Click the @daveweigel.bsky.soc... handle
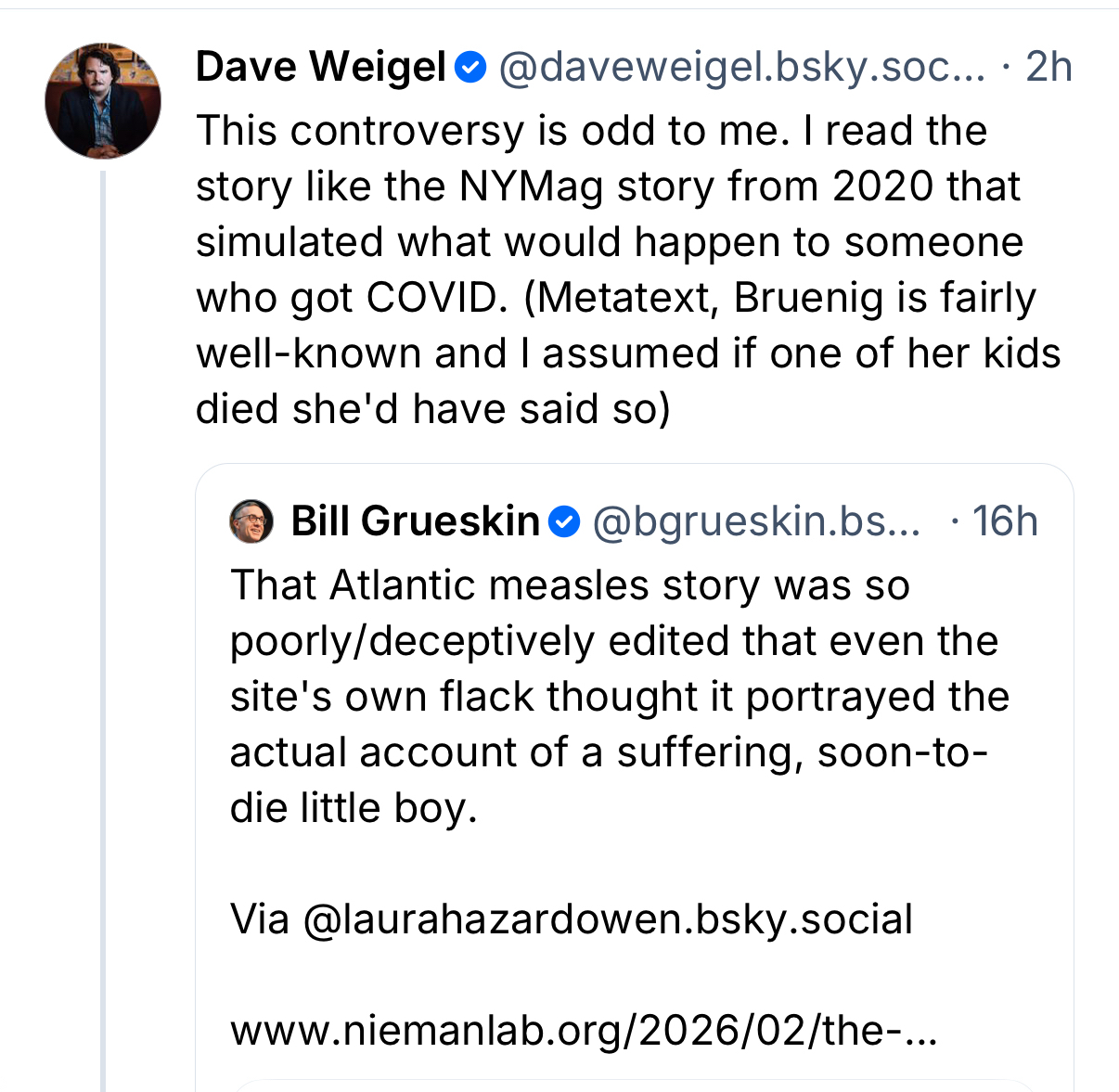The height and width of the screenshot is (1092, 1119). (x=742, y=68)
